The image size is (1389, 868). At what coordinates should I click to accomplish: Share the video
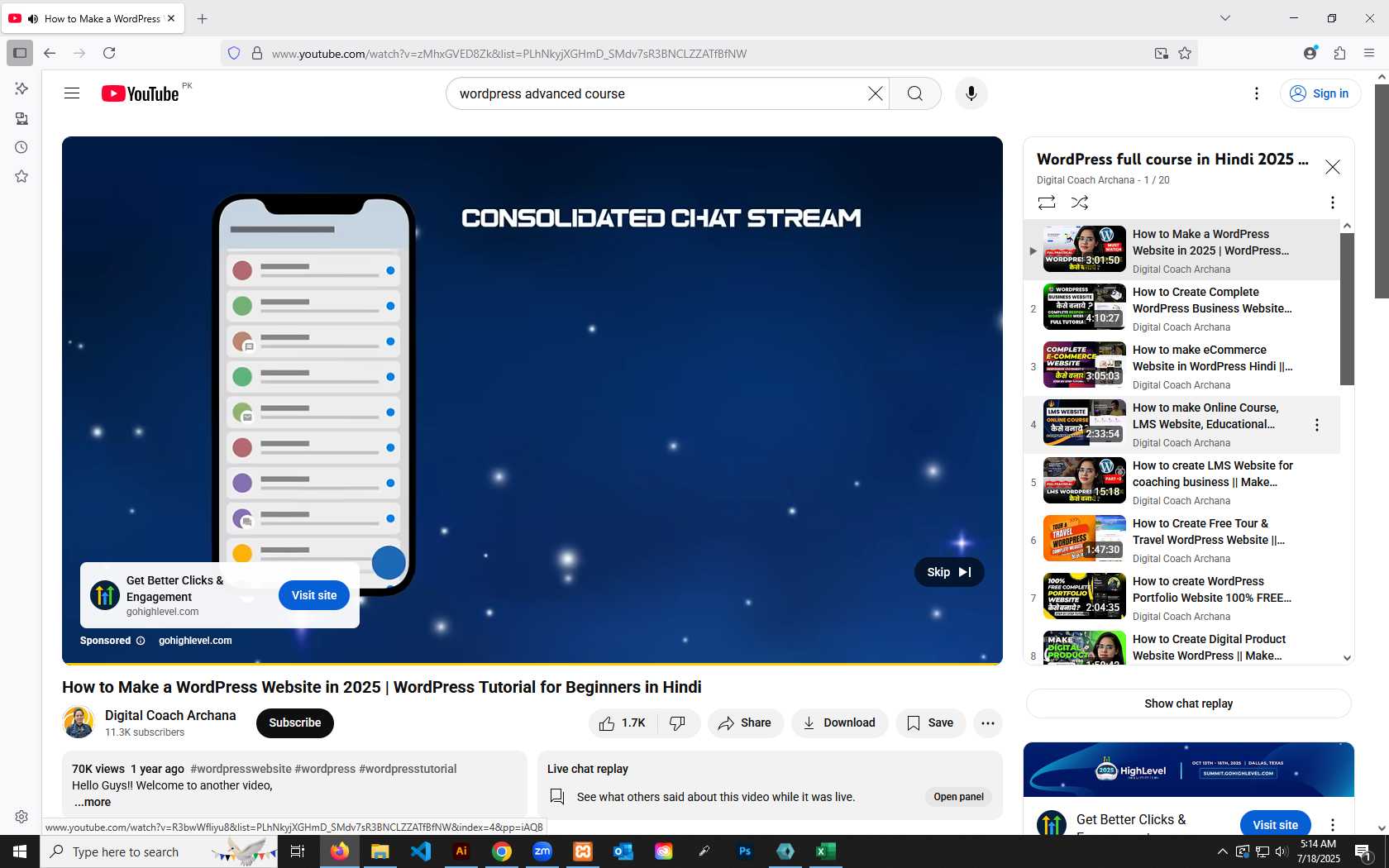pyautogui.click(x=745, y=723)
